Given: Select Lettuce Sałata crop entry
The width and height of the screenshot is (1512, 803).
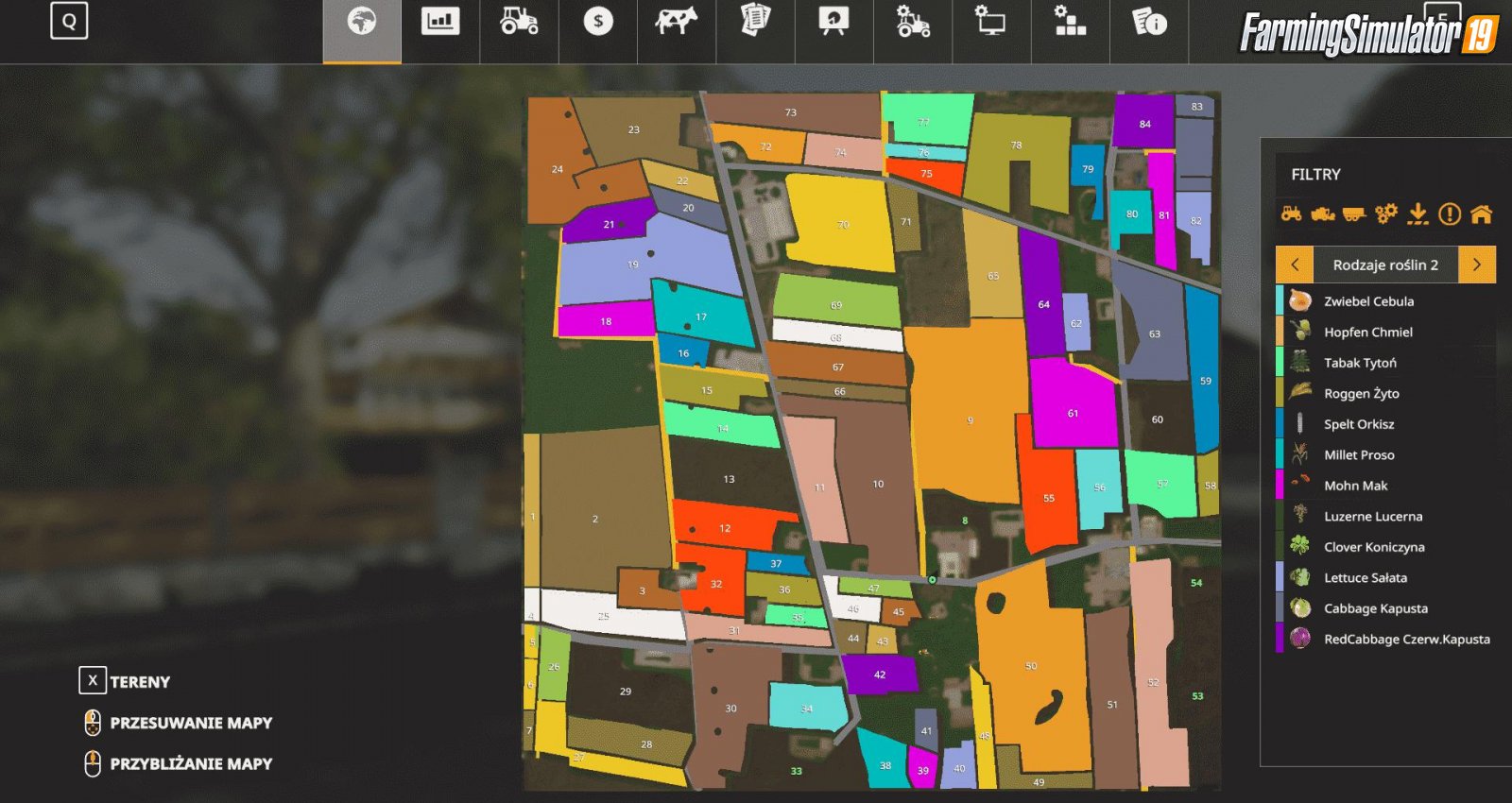Looking at the screenshot, I should point(1385,577).
